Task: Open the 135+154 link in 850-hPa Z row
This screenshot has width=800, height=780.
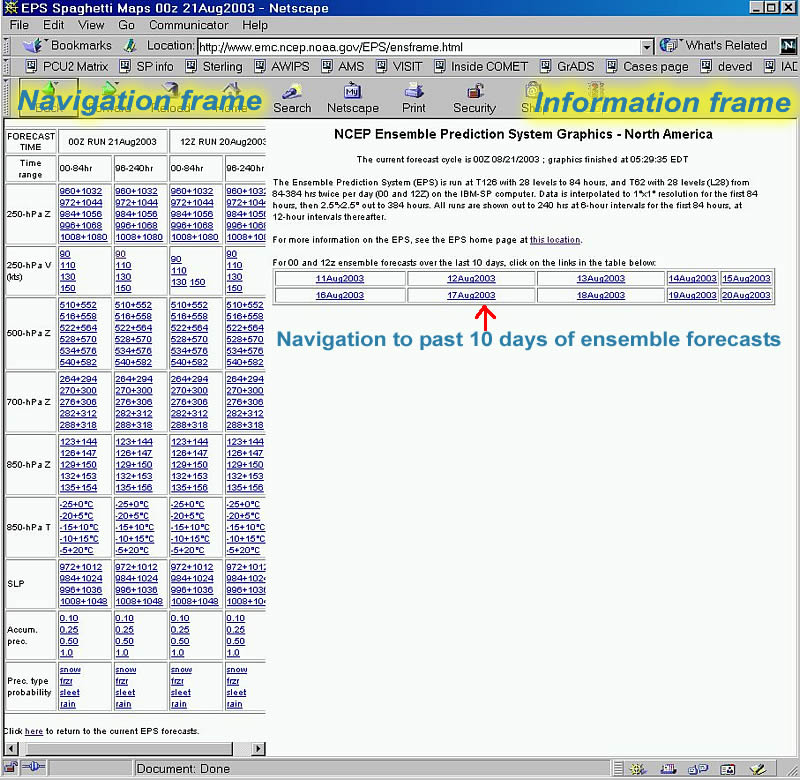Action: 78,488
